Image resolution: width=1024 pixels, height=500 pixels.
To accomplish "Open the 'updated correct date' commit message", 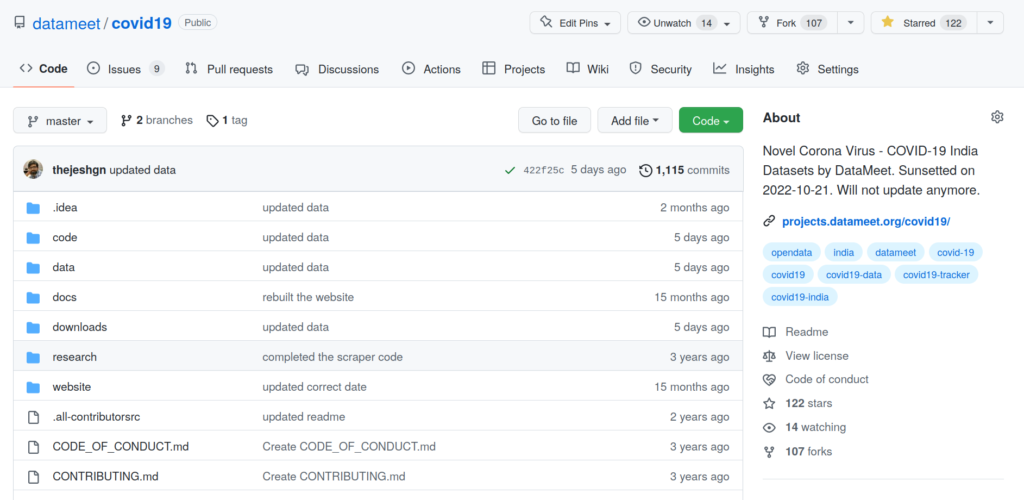I will click(x=315, y=387).
